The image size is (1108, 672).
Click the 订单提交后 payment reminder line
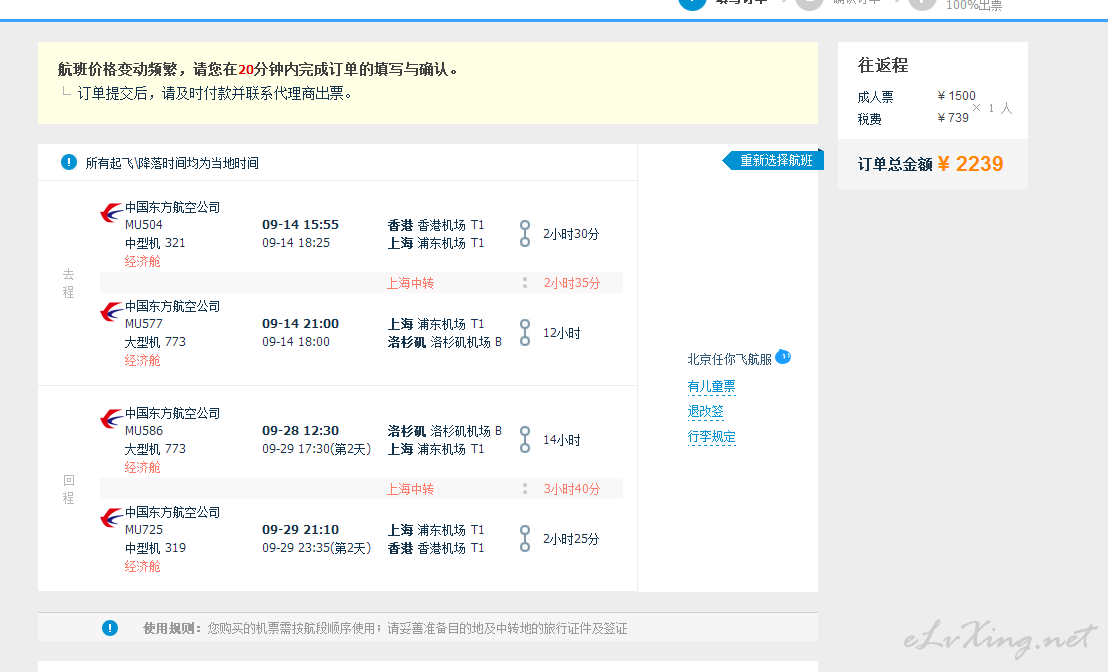pyautogui.click(x=215, y=93)
